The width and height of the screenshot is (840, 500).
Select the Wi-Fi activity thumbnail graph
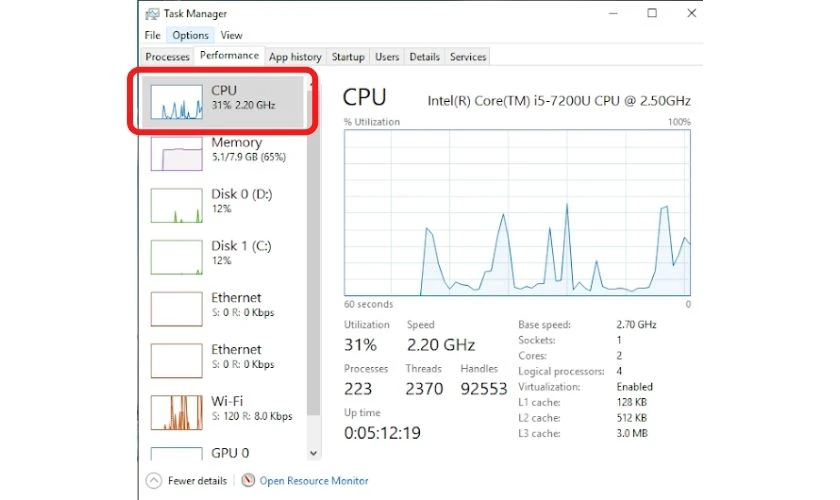[176, 413]
